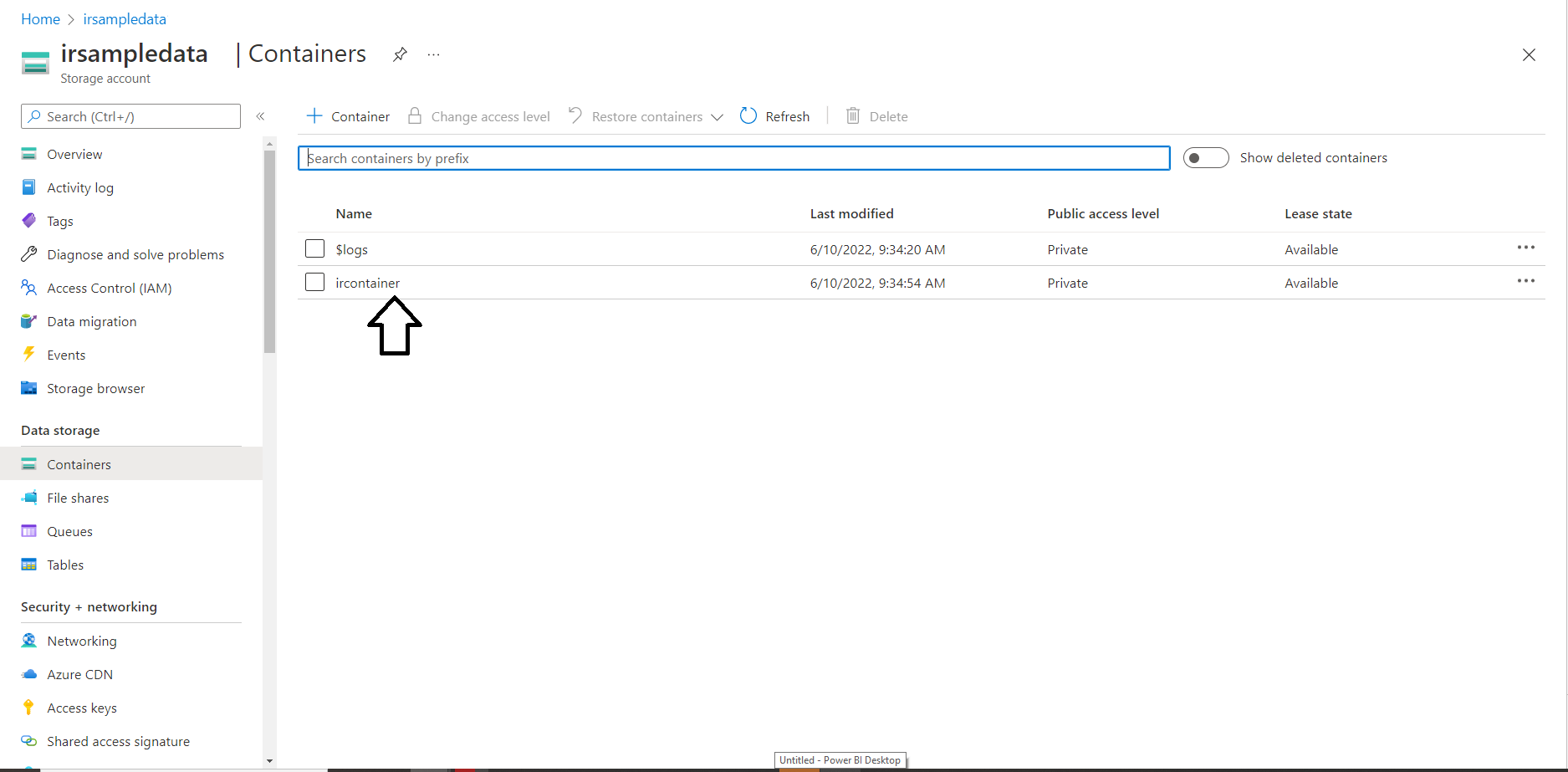Sort by the Name column header

[354, 213]
